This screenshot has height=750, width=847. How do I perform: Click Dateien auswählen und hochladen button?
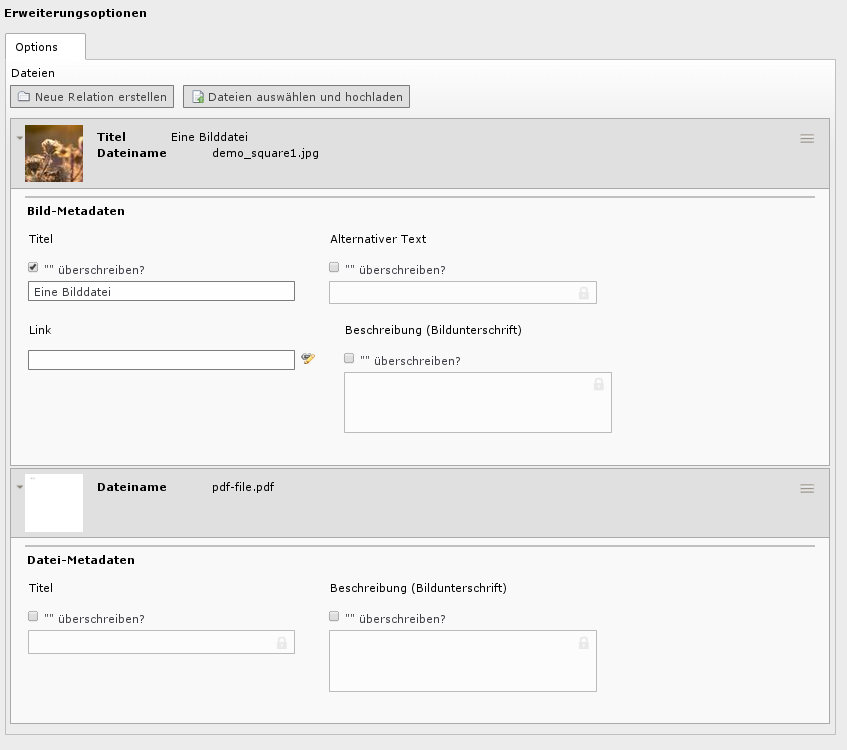(297, 97)
